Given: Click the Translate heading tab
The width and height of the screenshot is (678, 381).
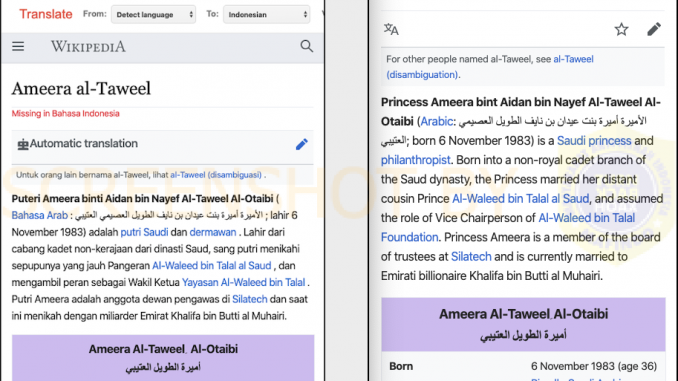Looking at the screenshot, I should pyautogui.click(x=46, y=14).
